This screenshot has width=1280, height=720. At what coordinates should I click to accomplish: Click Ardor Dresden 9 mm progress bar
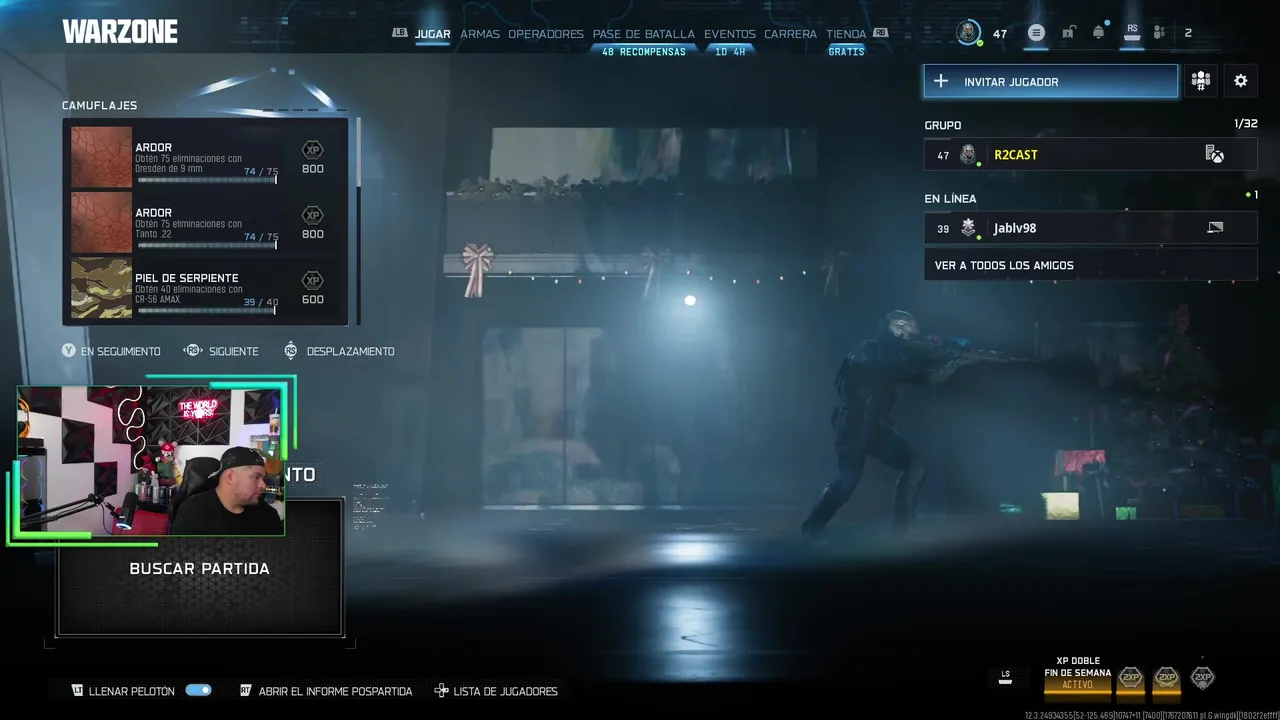206,180
